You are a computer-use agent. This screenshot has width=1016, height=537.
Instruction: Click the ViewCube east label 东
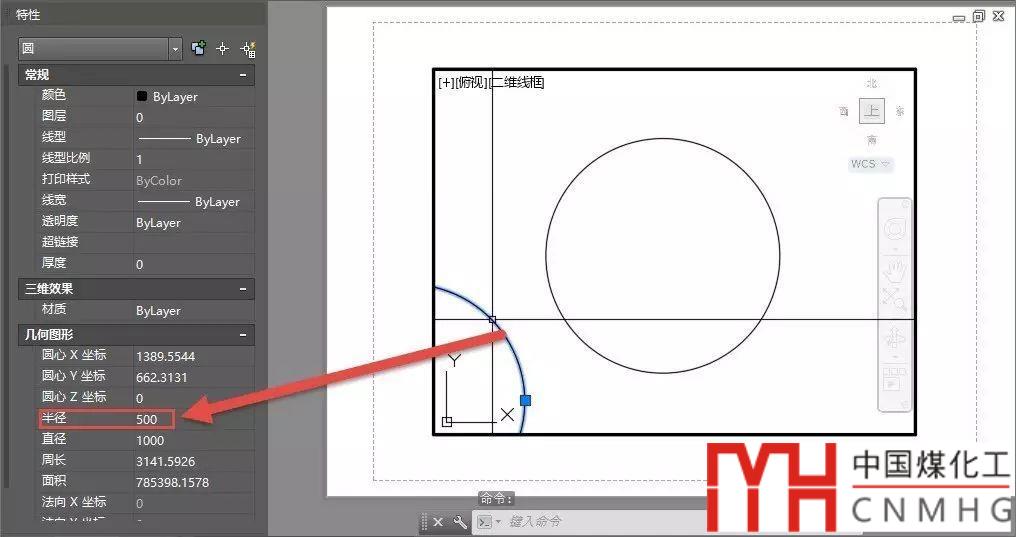click(x=900, y=111)
